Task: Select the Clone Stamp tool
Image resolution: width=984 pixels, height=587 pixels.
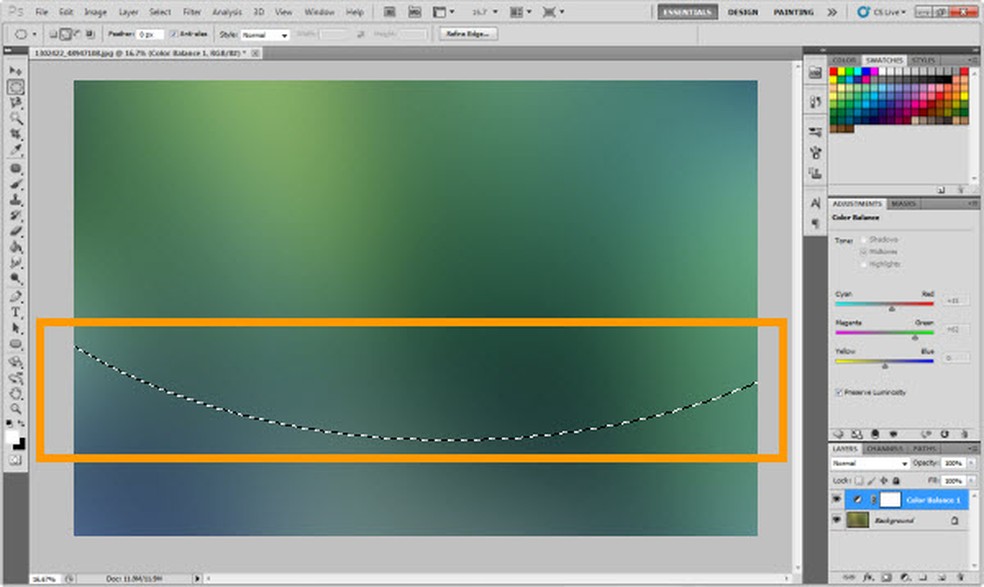Action: (16, 200)
